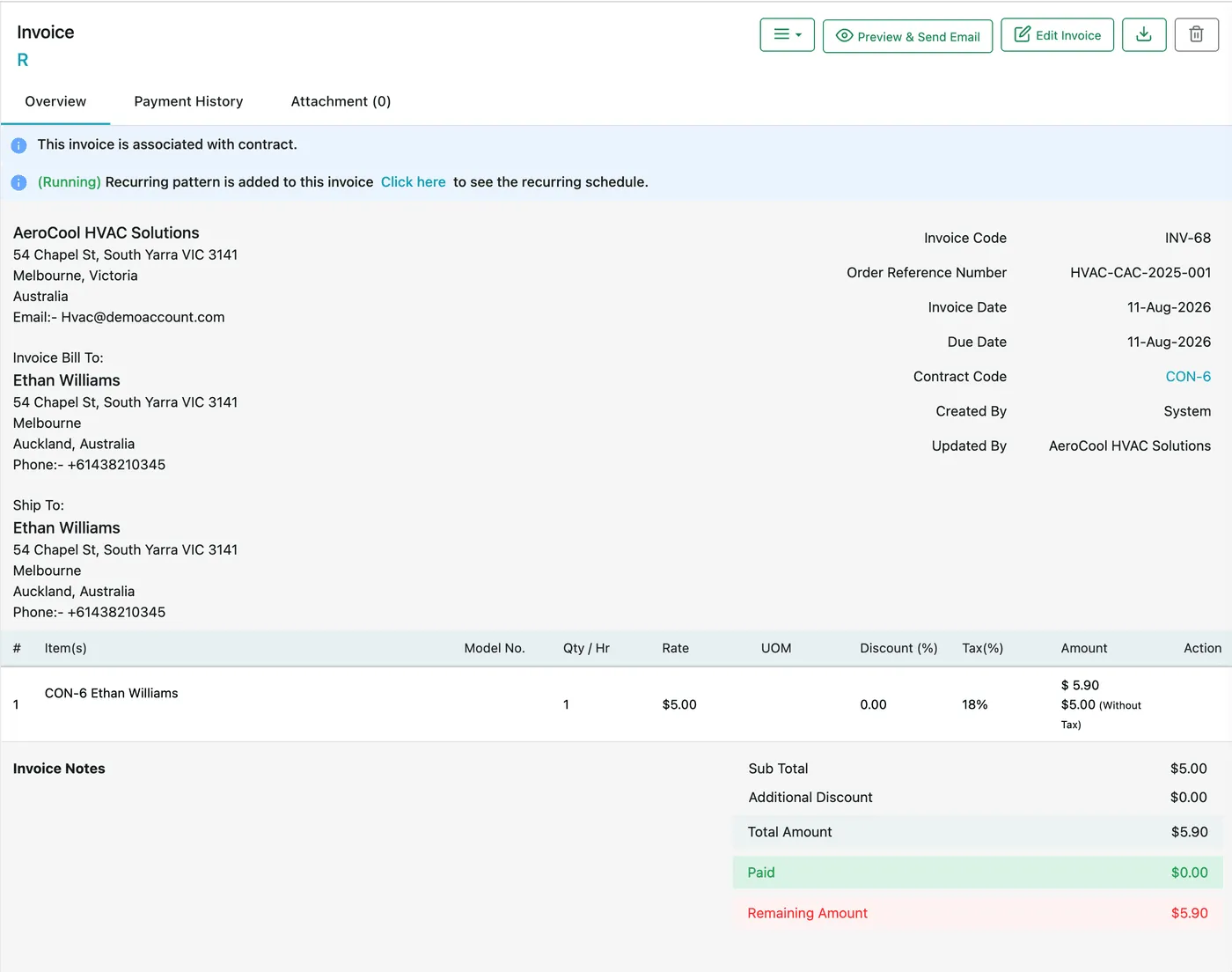Click the info icon beside recurring pattern notice
1232x972 pixels.
coord(18,182)
